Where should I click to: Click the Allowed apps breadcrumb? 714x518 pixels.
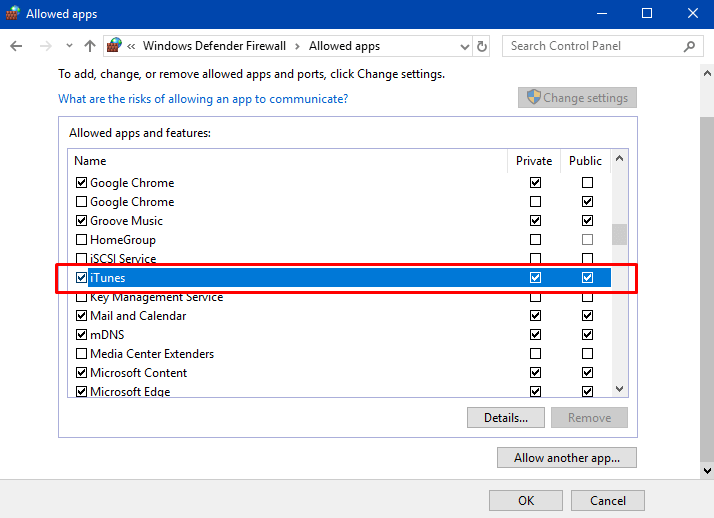tap(344, 46)
